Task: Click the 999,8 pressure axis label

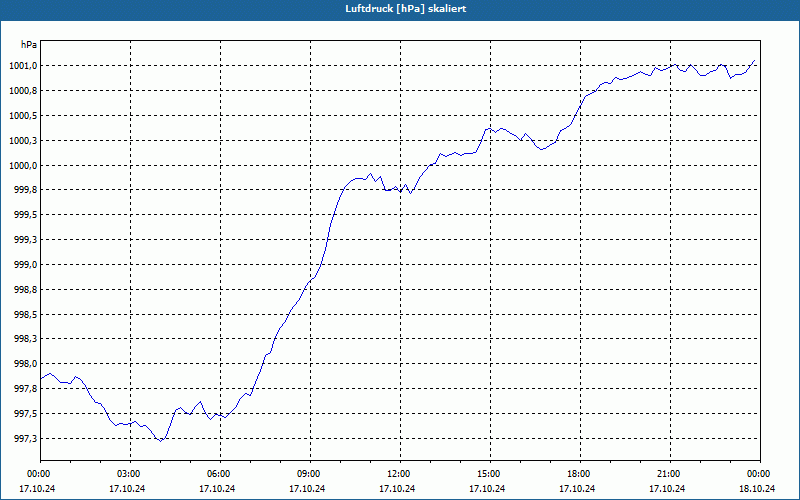Action: click(25, 190)
